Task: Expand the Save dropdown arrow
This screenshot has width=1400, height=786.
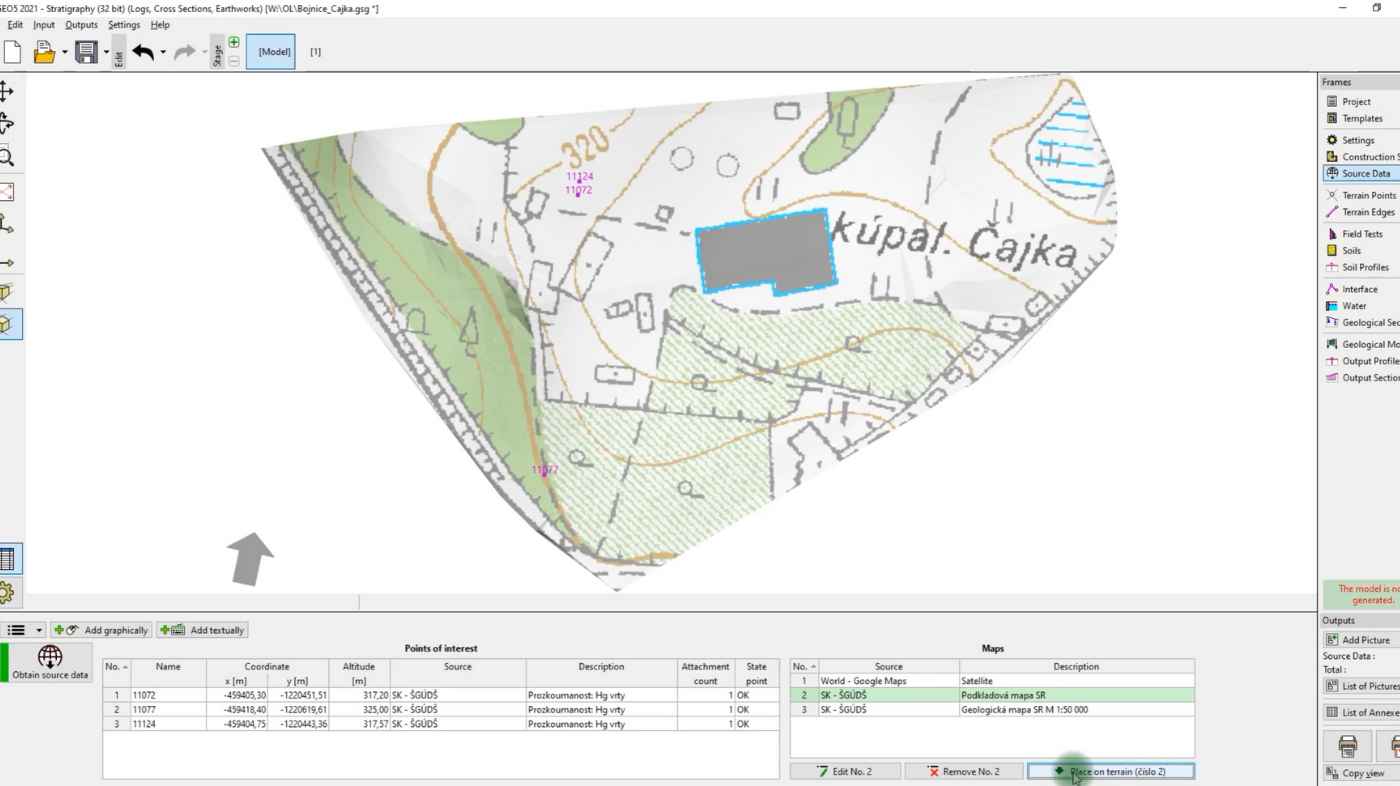Action: click(106, 52)
